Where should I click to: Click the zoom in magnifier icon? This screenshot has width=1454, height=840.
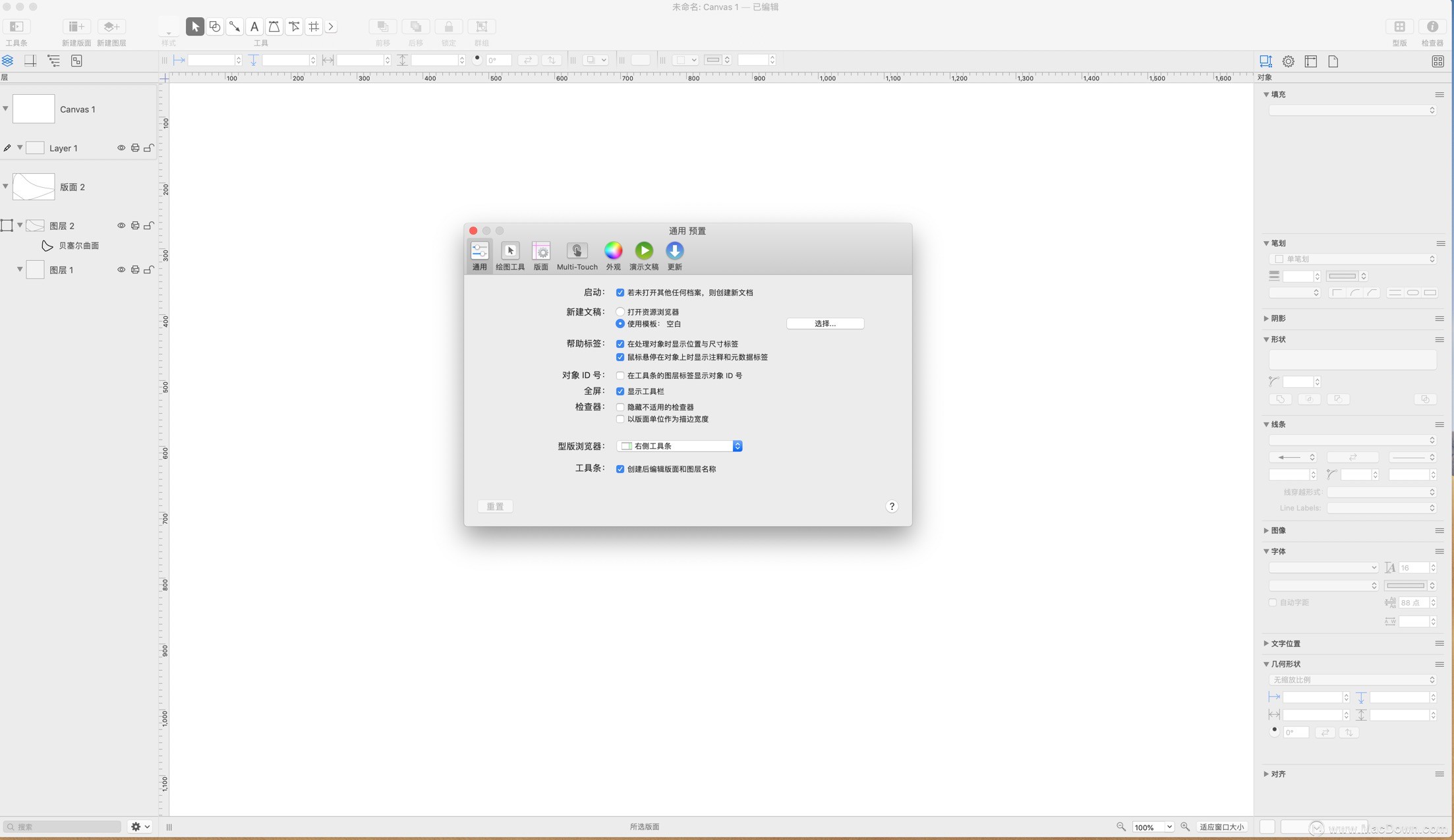[1185, 827]
